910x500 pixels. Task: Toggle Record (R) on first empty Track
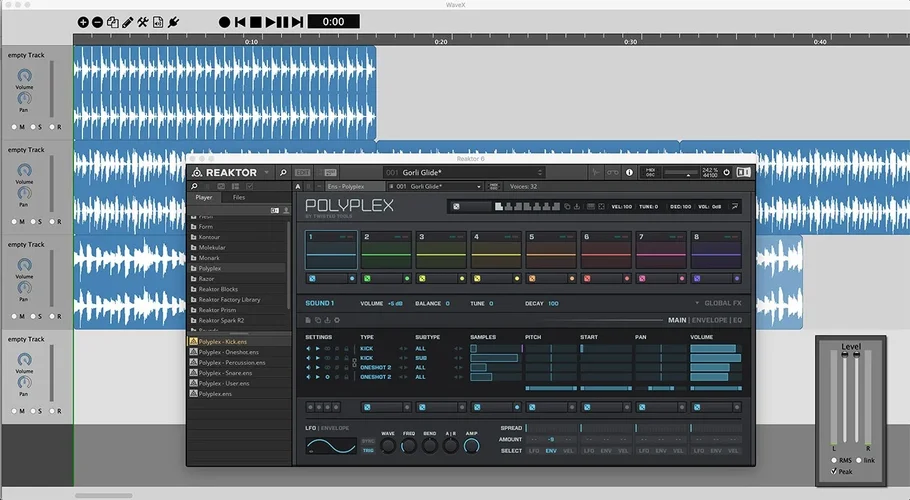point(52,126)
